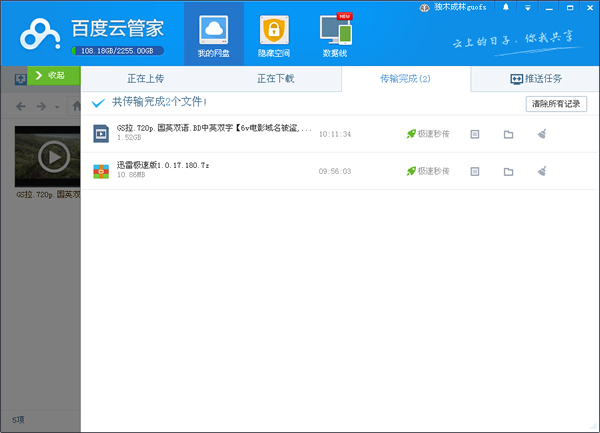Open the navigation history dropdown arrow
Screen dimensions: 600x433
tap(57, 106)
